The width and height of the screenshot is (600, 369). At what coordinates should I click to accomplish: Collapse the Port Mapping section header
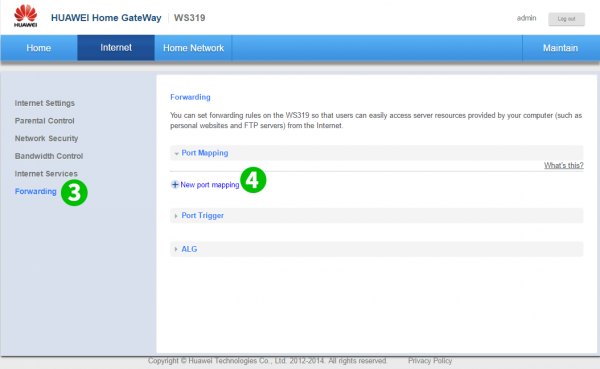click(377, 153)
